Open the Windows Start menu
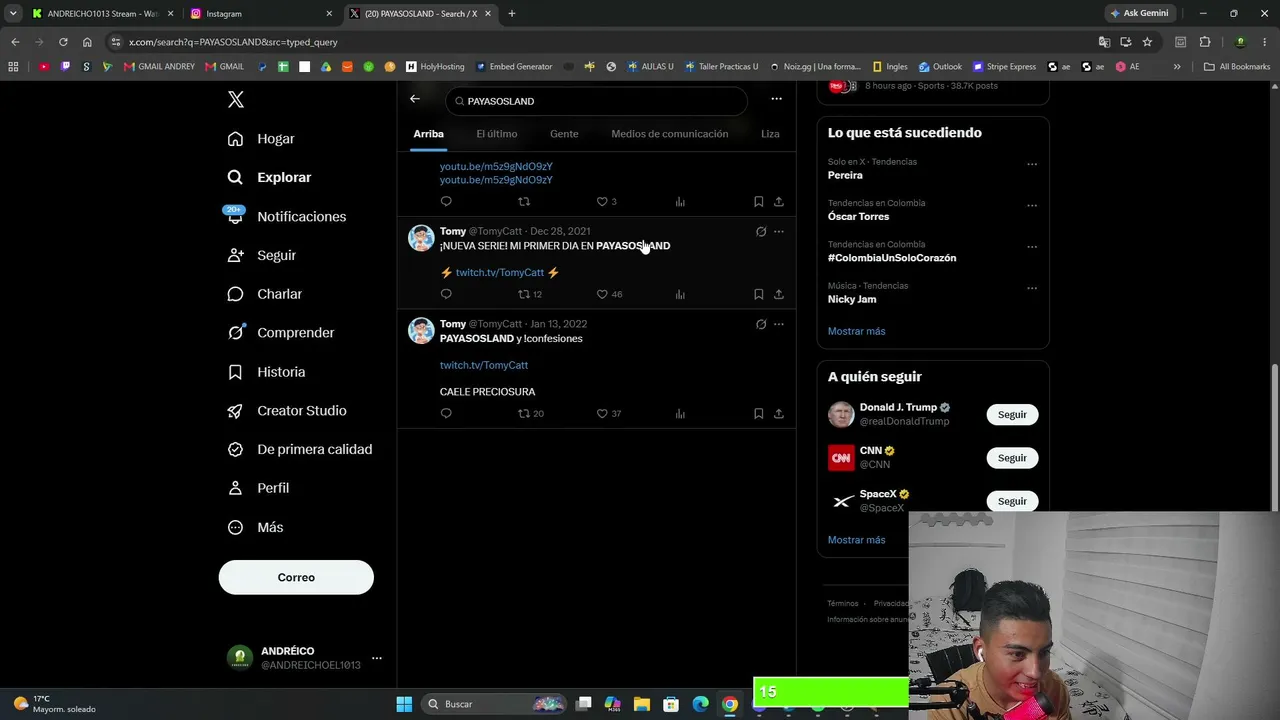Image resolution: width=1280 pixels, height=720 pixels. pyautogui.click(x=404, y=704)
